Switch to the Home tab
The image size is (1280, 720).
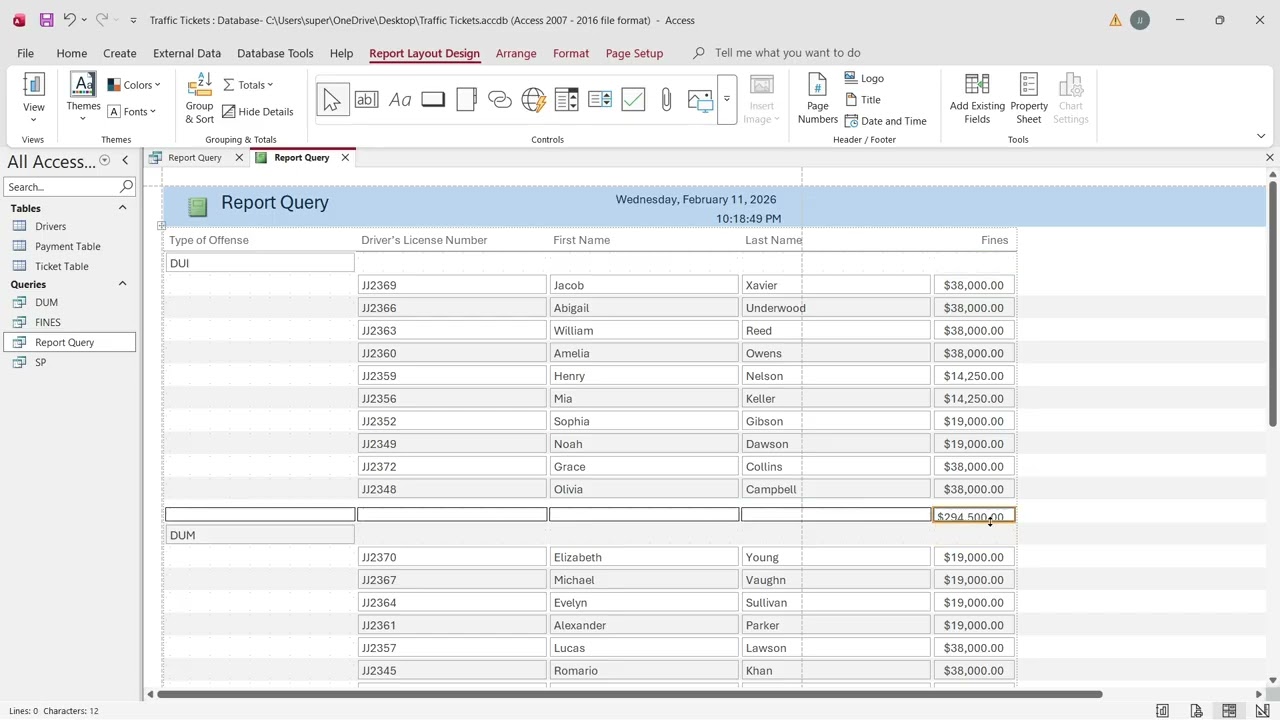pyautogui.click(x=71, y=53)
